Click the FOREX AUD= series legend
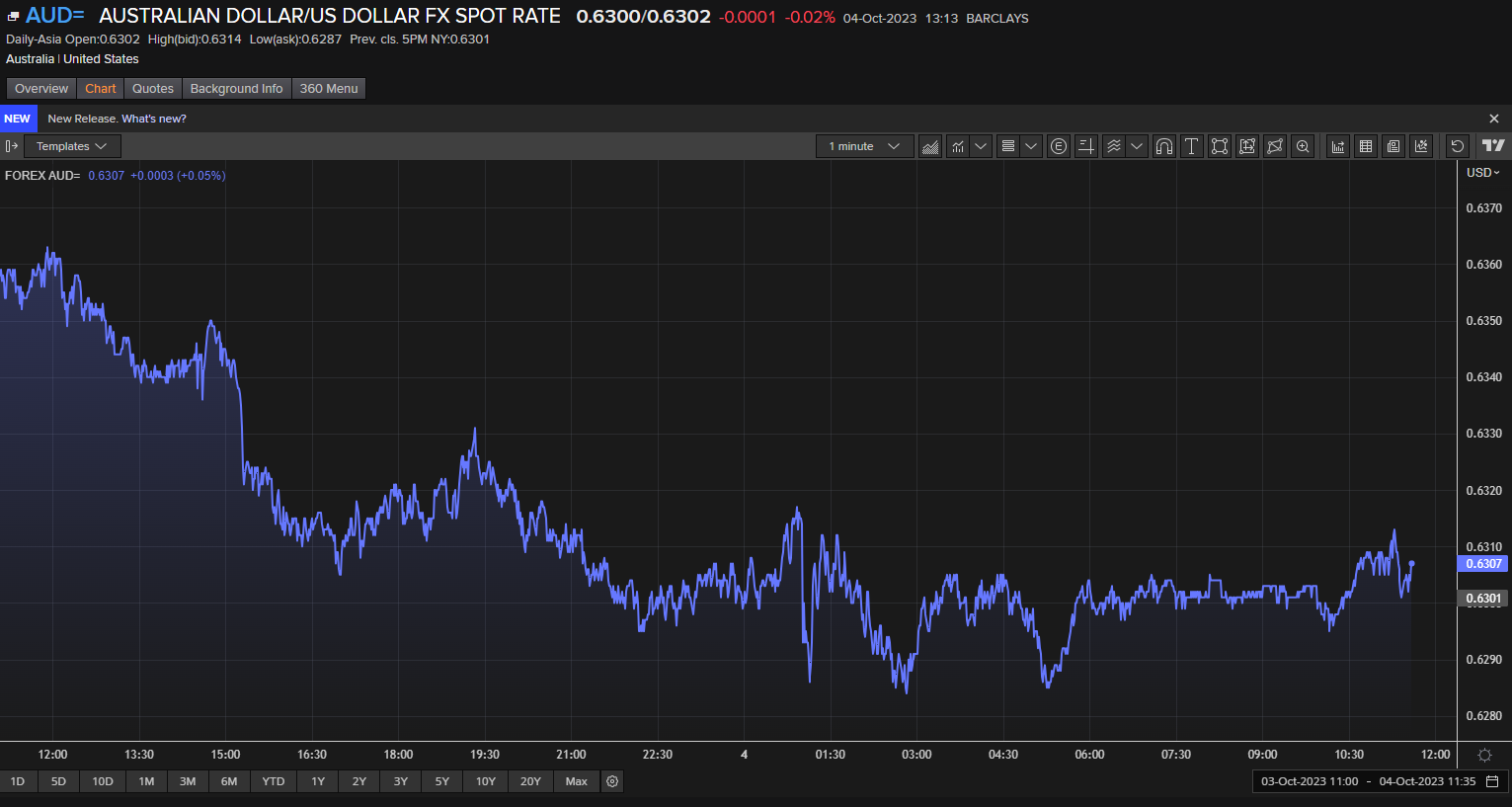Screen dimensions: 1512x807 (x=42, y=175)
